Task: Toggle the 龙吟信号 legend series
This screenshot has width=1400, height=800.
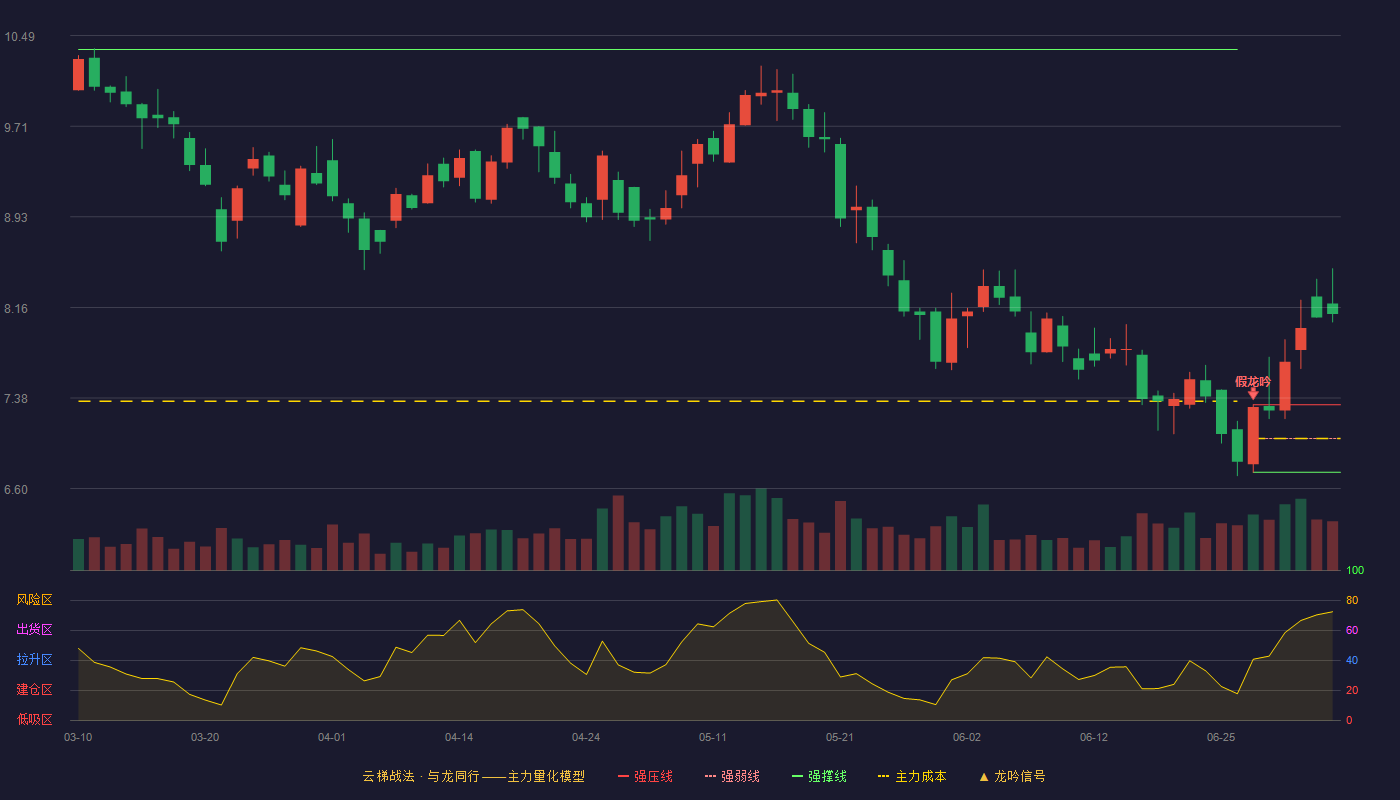Action: tap(1012, 776)
